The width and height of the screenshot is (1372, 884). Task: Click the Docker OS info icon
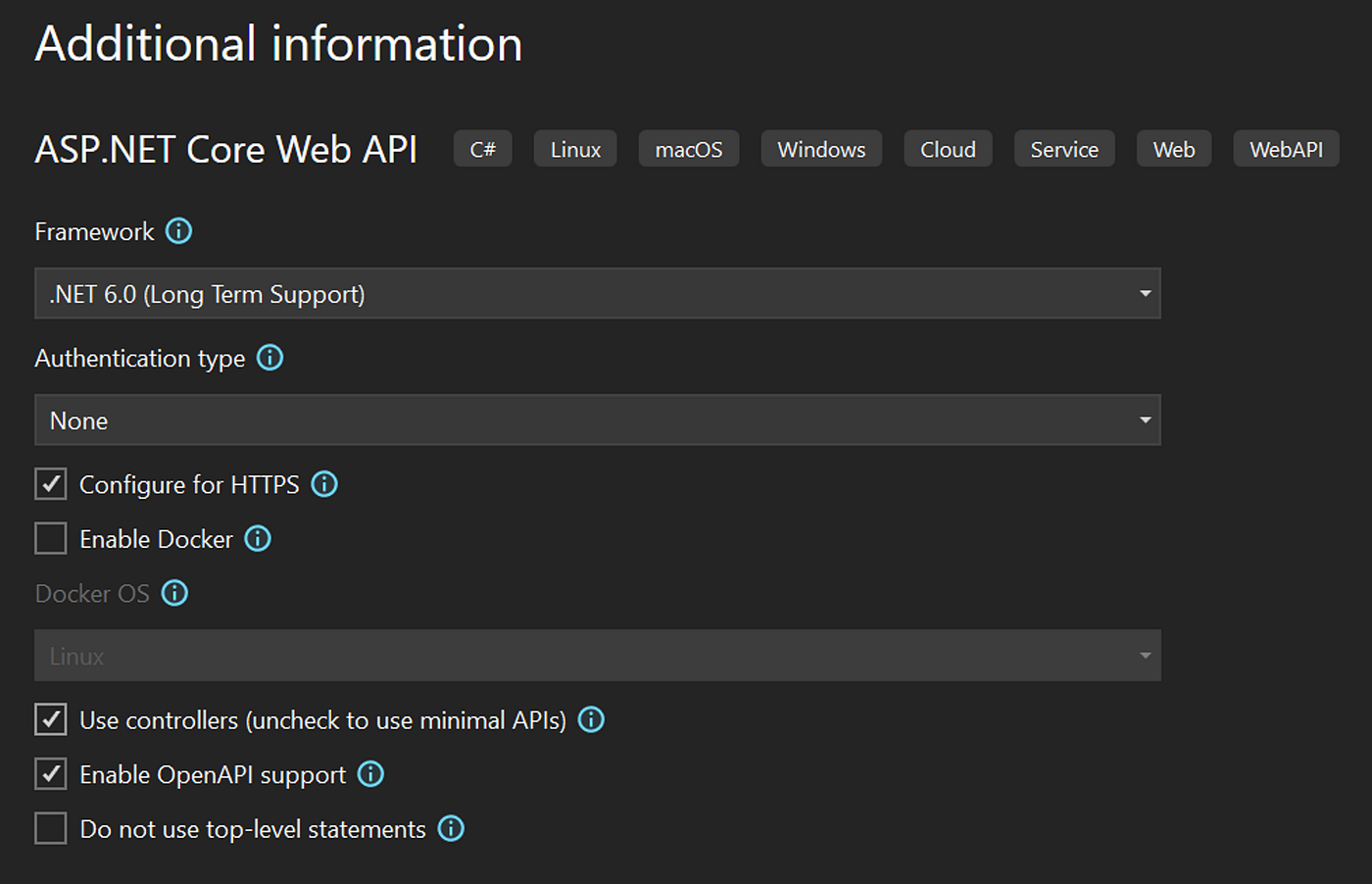pyautogui.click(x=174, y=593)
